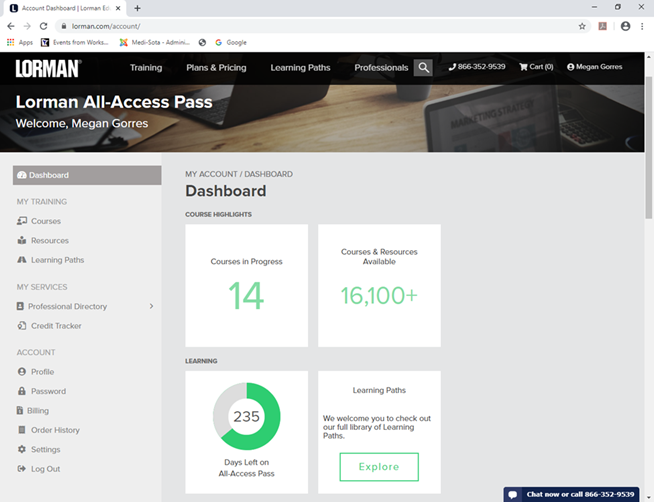
Task: Open the Google bookmark
Action: tap(231, 43)
